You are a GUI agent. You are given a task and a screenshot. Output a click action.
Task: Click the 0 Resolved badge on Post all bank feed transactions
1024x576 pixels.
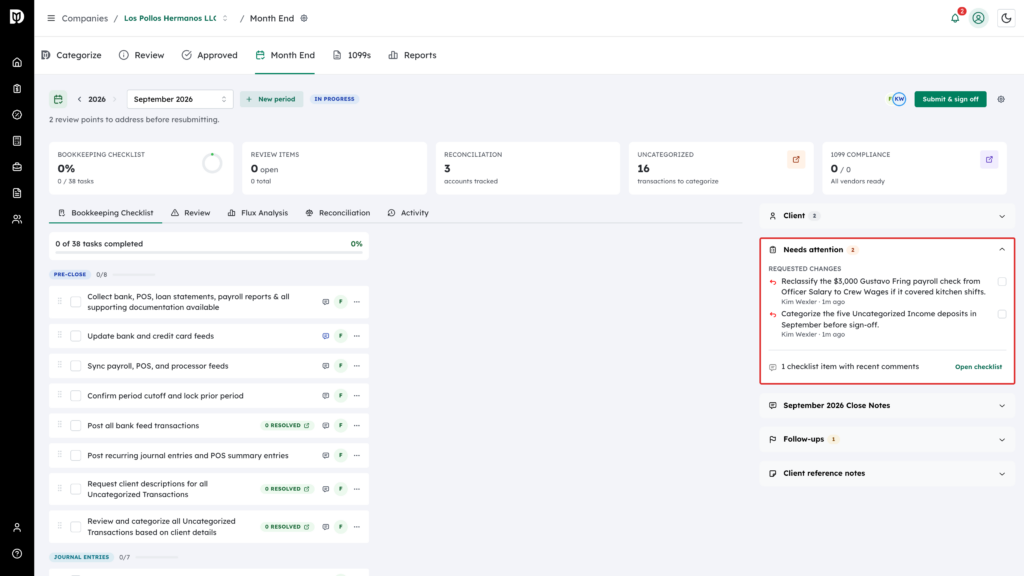coord(287,426)
